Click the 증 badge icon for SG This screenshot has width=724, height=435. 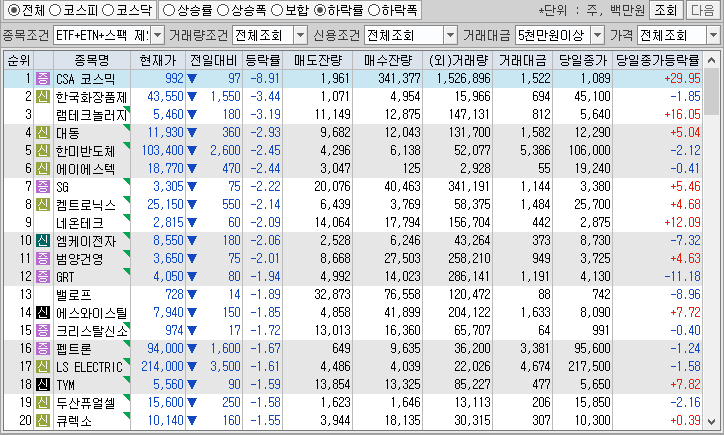(43, 187)
